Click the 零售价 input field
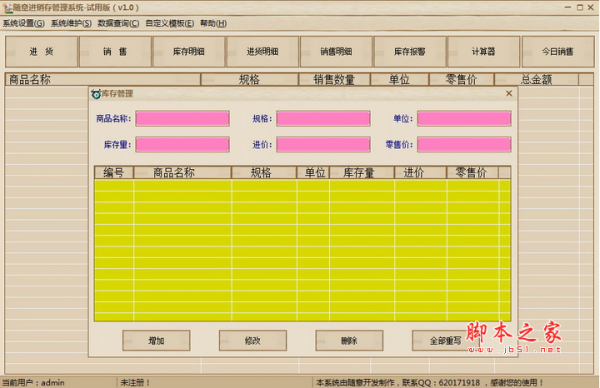Image resolution: width=600 pixels, height=388 pixels. coord(464,145)
